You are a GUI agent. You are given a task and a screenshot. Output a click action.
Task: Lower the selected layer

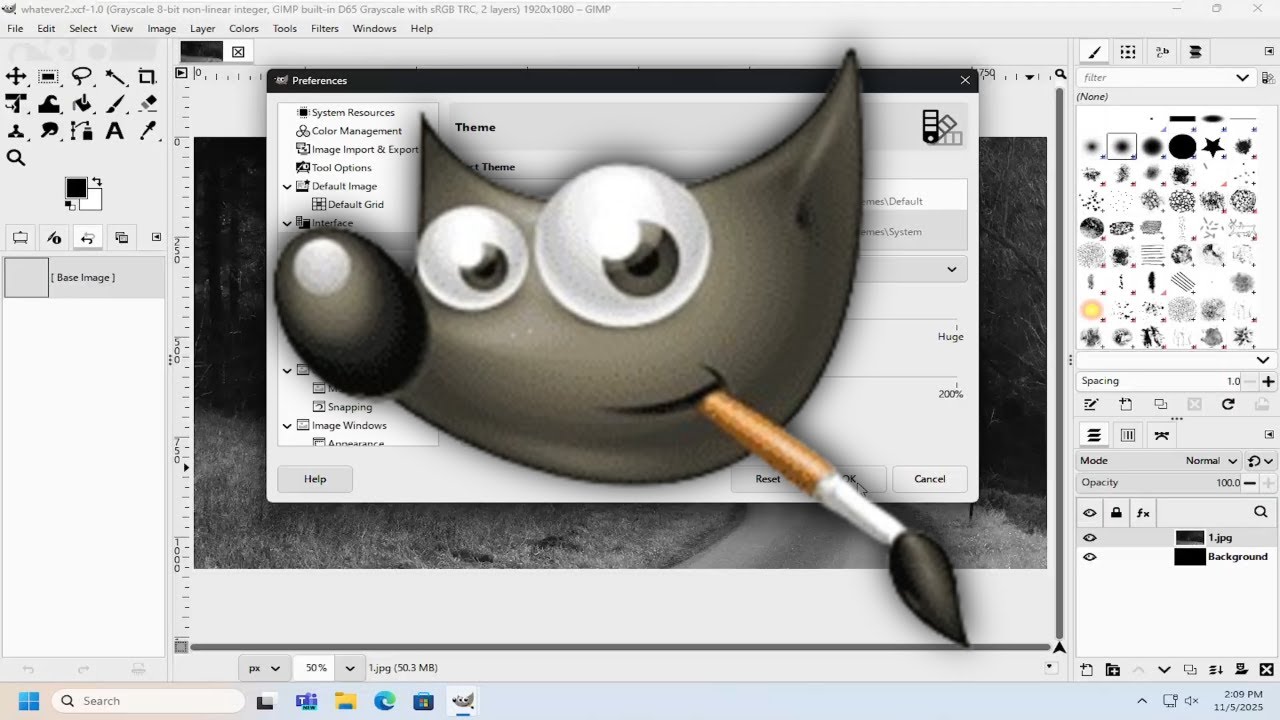pyautogui.click(x=1164, y=670)
